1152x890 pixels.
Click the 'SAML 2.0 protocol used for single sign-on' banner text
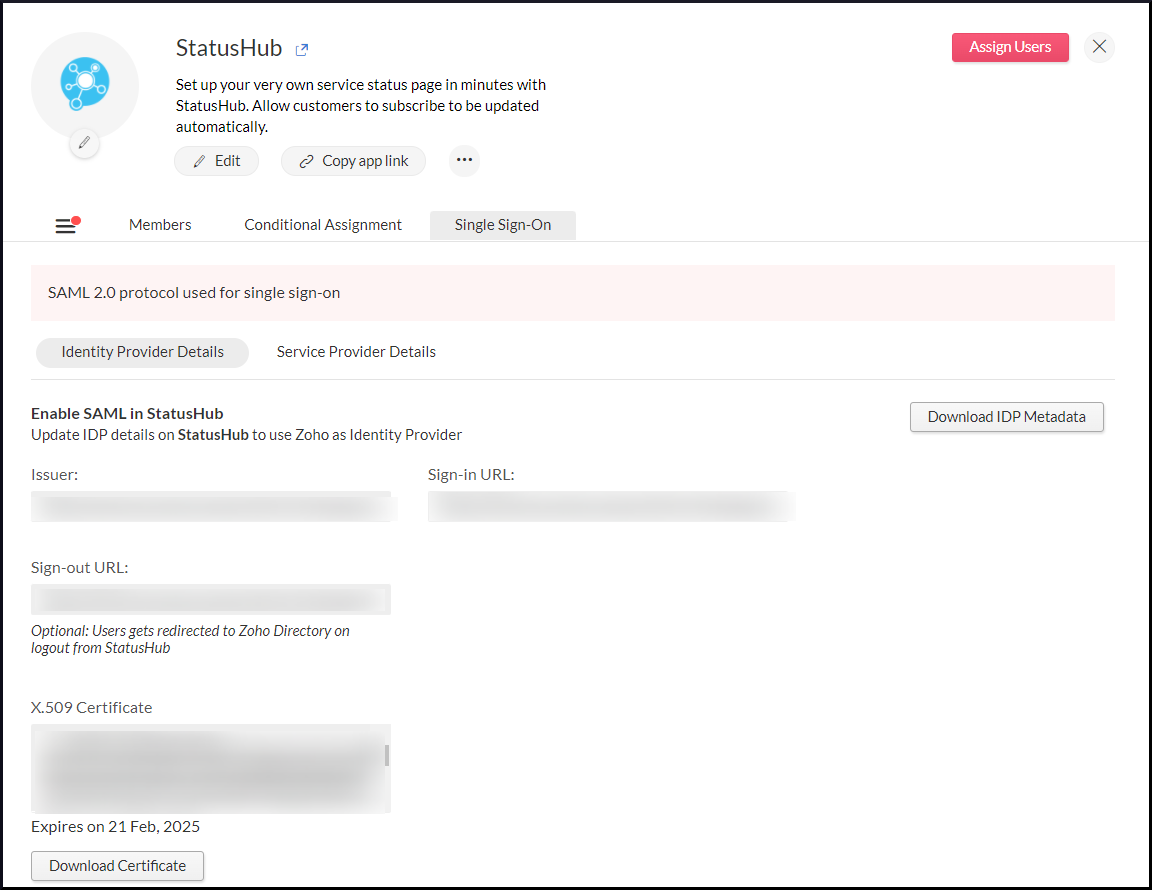point(194,293)
